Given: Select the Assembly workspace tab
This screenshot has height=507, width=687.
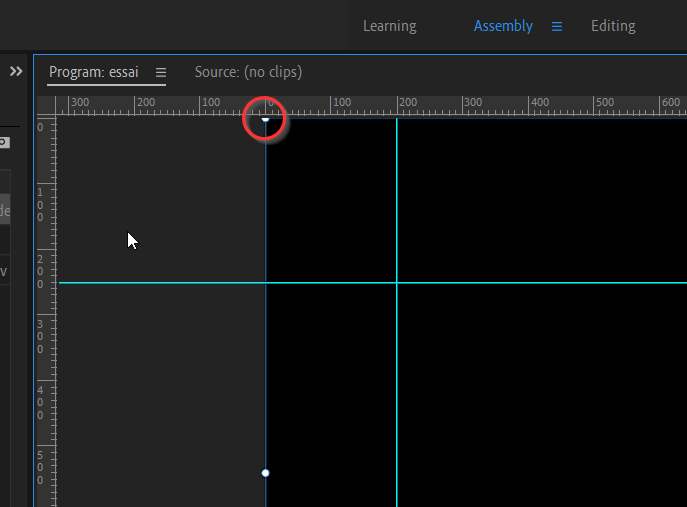Looking at the screenshot, I should tap(503, 26).
